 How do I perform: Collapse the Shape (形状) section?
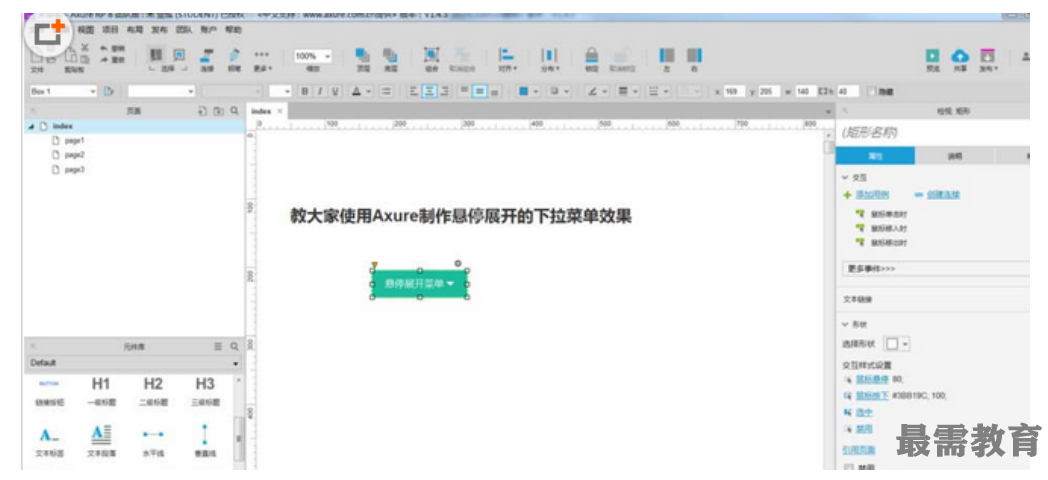(845, 324)
